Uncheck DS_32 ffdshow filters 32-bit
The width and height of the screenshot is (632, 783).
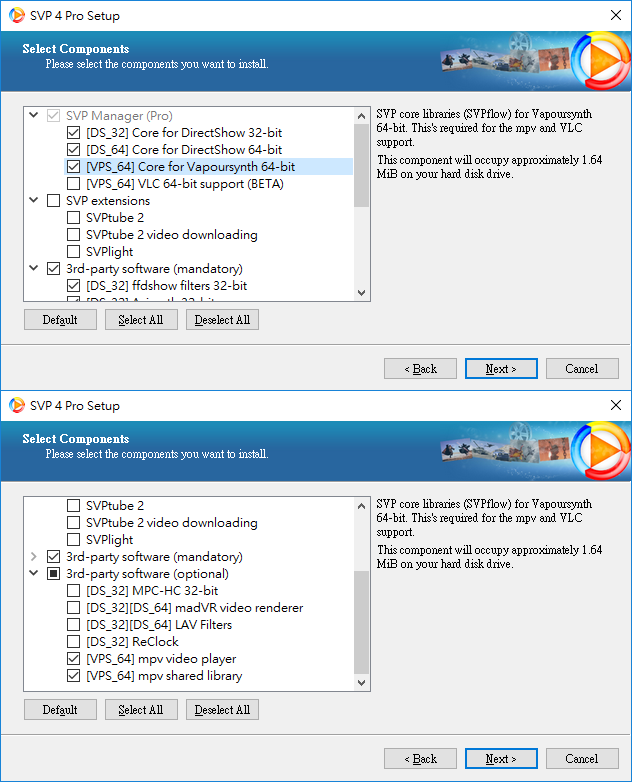[73, 286]
